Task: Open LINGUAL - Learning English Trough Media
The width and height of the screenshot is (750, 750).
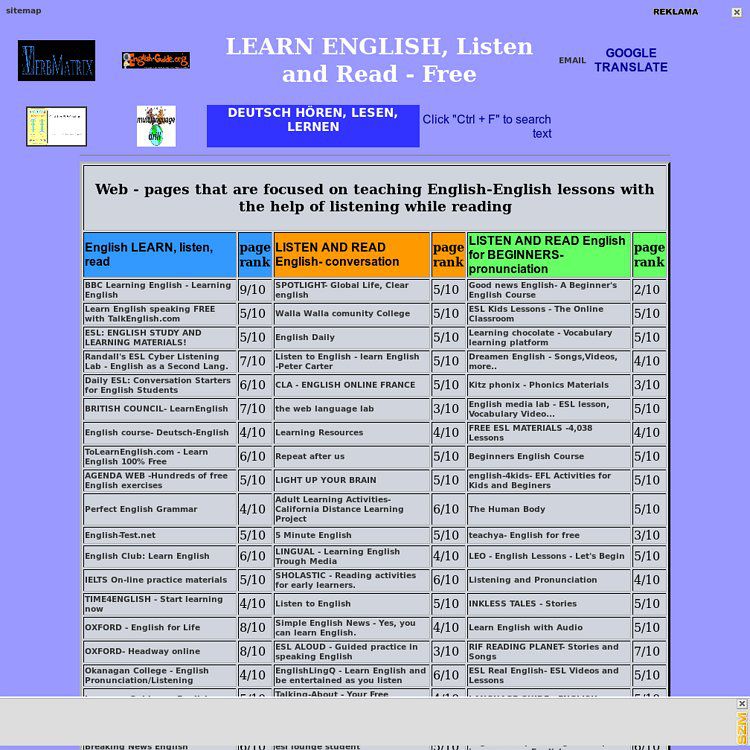Action: click(x=337, y=557)
